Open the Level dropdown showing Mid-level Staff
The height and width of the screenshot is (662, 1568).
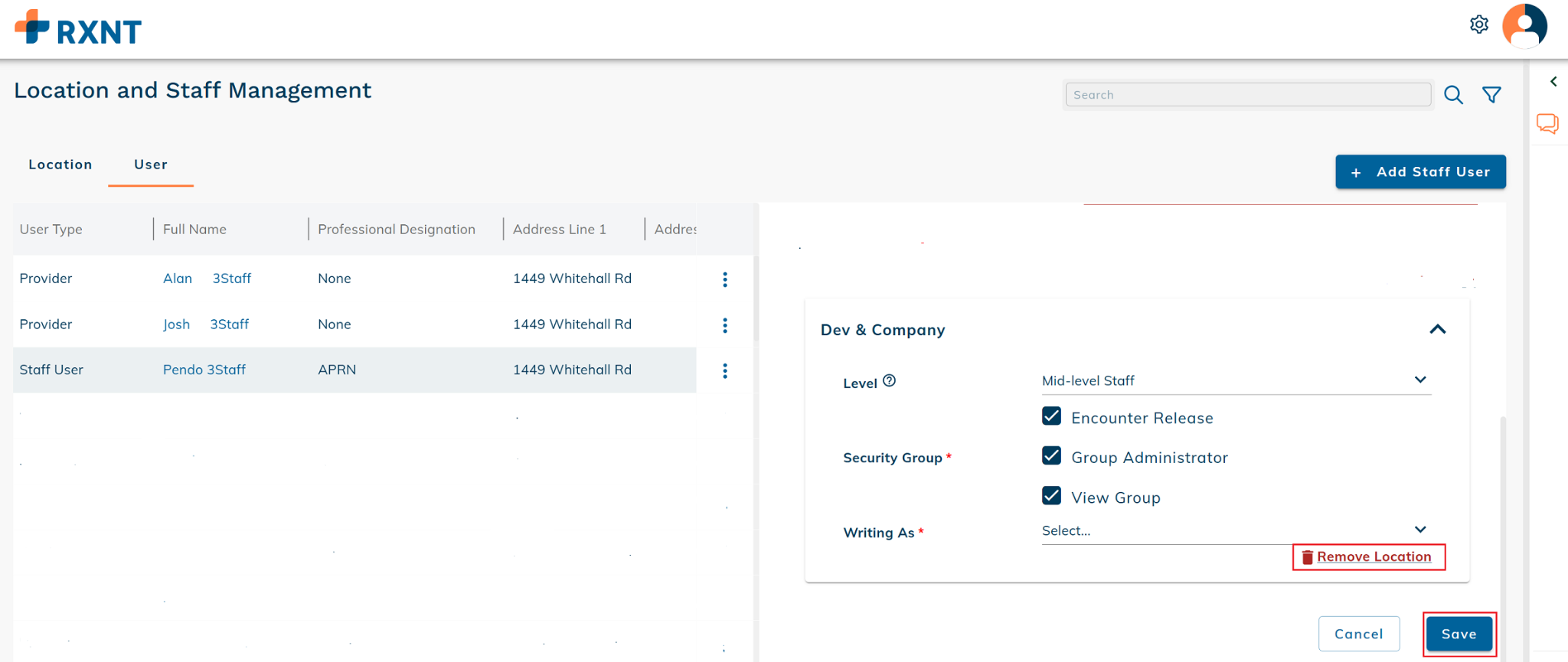(x=1235, y=380)
